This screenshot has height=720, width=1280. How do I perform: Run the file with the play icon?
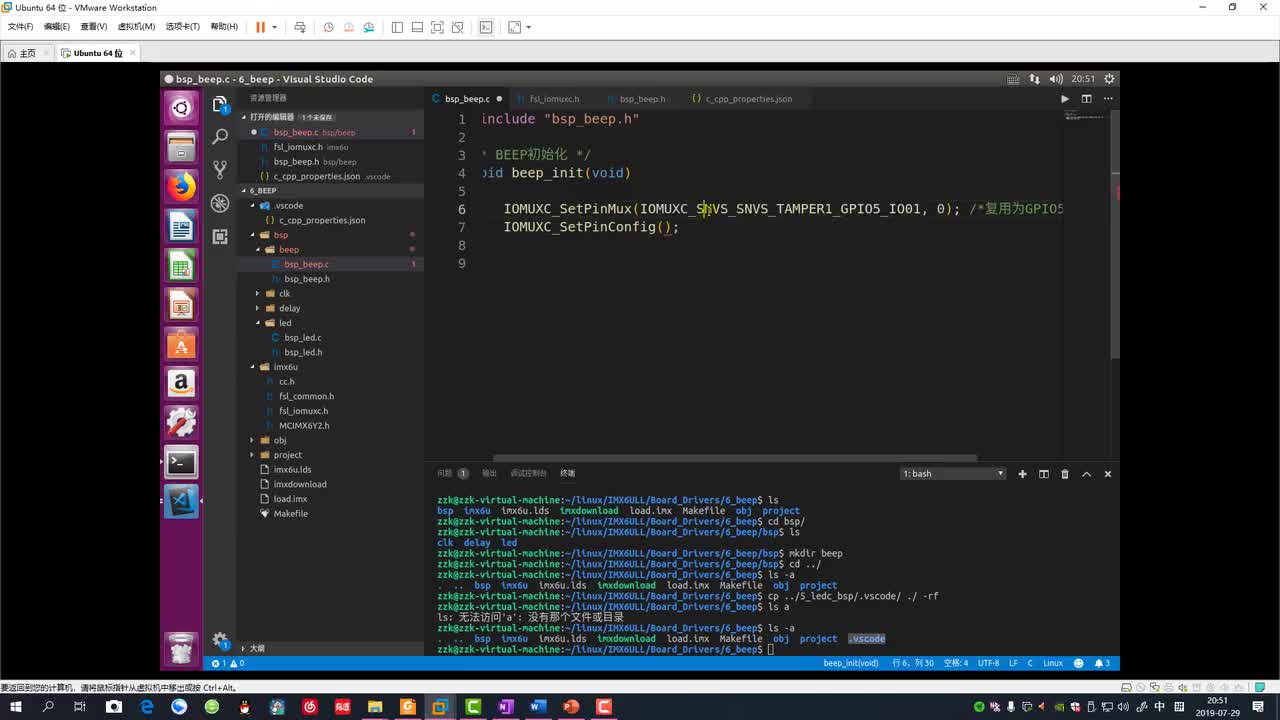(x=1064, y=99)
